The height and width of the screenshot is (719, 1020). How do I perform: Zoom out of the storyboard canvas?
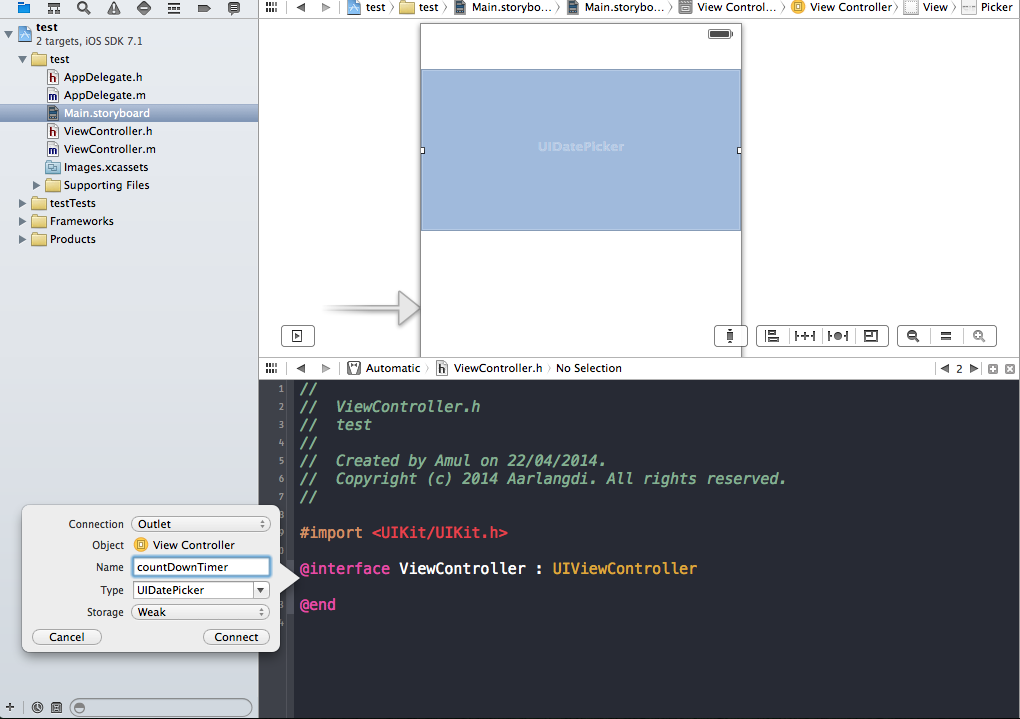point(912,335)
